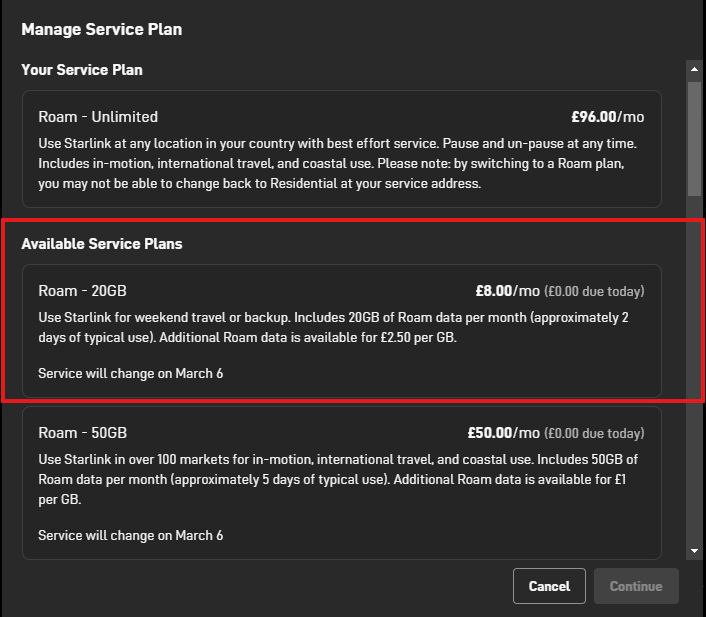Click the scrollbar down arrow
Screen dimensions: 706x617
coord(694,551)
